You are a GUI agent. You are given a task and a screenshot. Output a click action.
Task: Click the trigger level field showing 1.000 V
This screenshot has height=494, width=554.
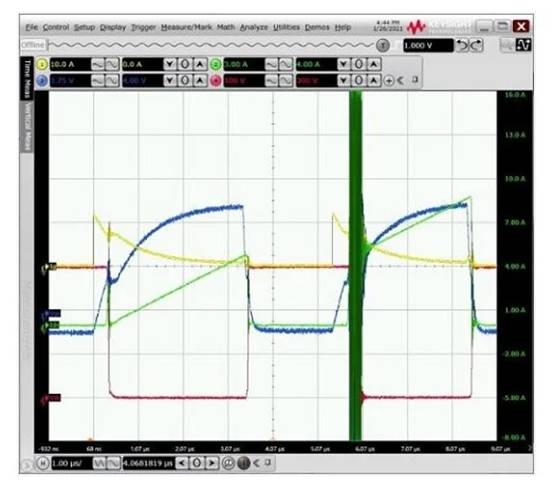pyautogui.click(x=428, y=45)
